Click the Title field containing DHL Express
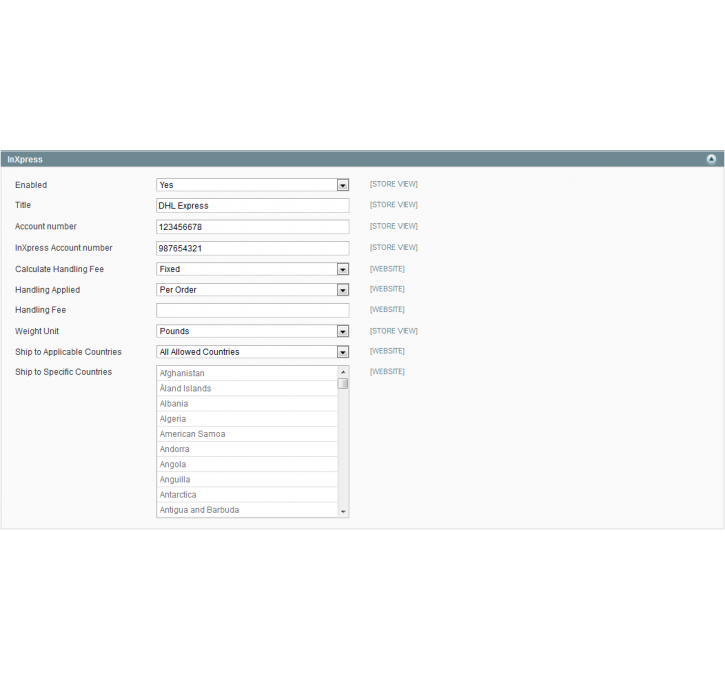 pos(252,206)
